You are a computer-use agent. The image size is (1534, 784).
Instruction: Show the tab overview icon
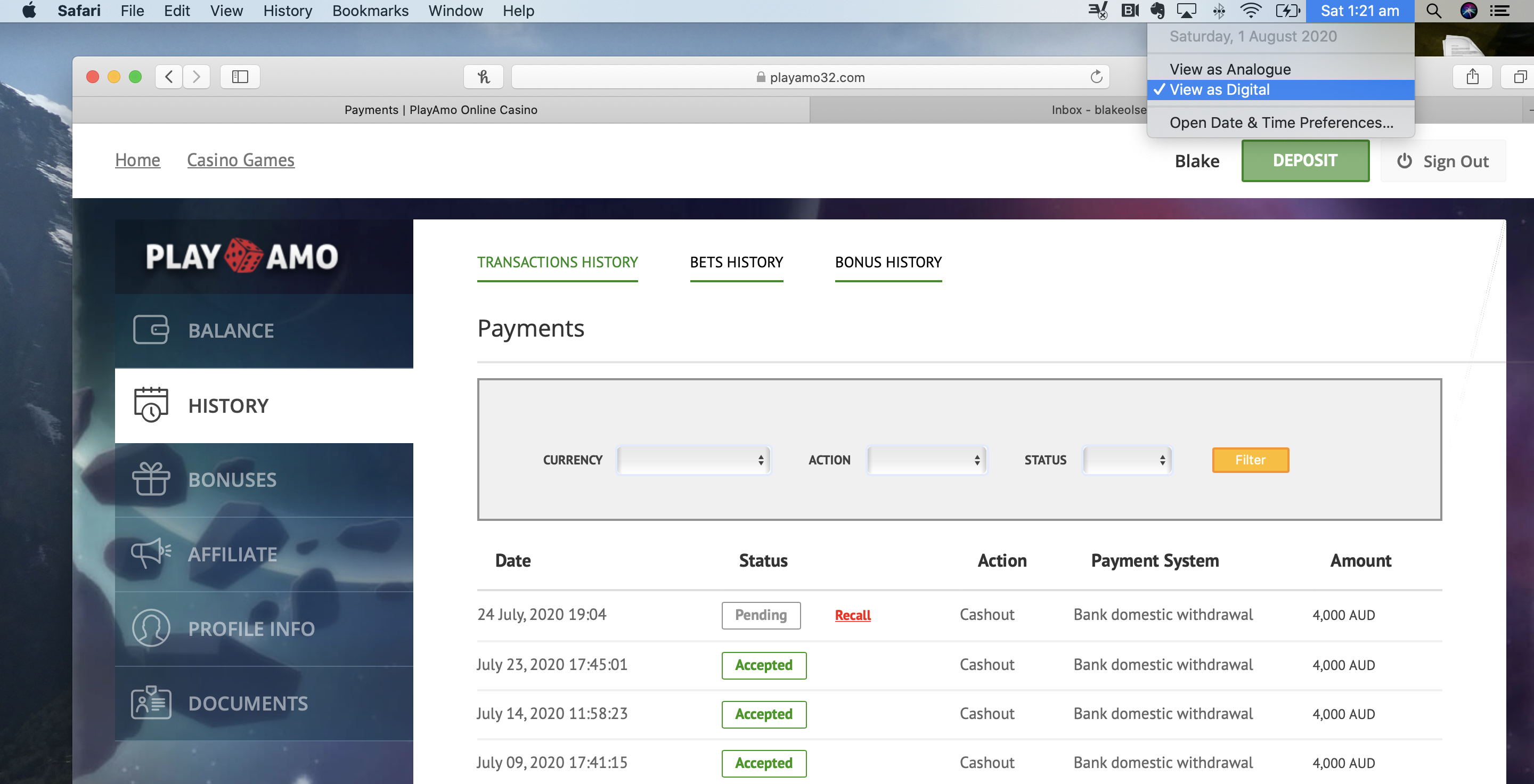tap(1520, 77)
